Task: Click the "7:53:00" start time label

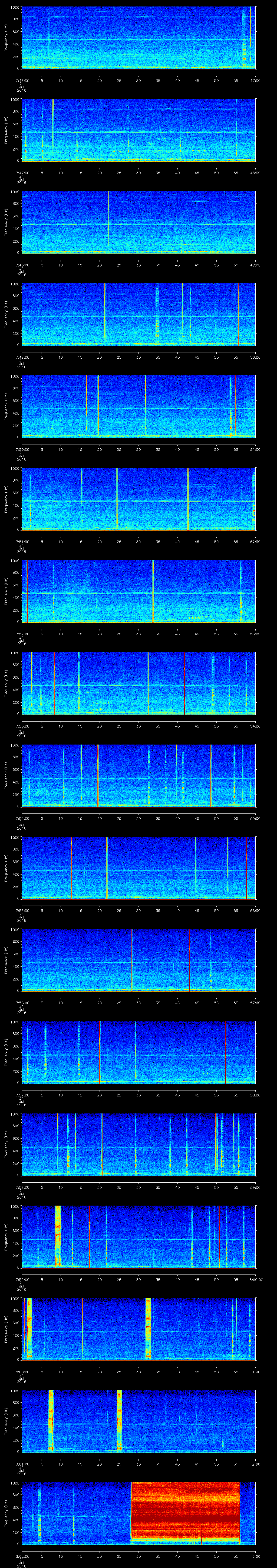Action: coord(22,727)
